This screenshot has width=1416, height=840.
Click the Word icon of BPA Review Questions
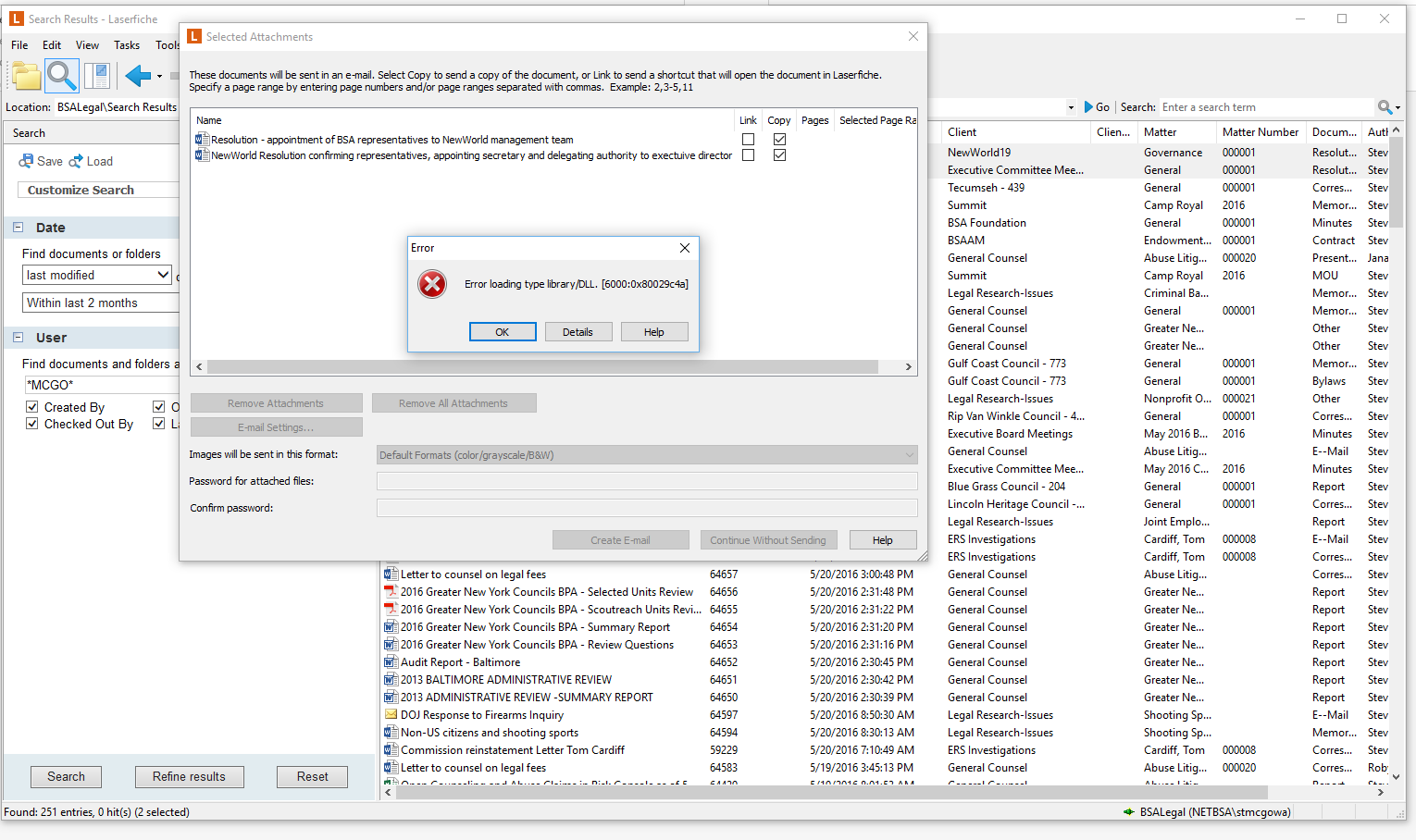click(391, 645)
